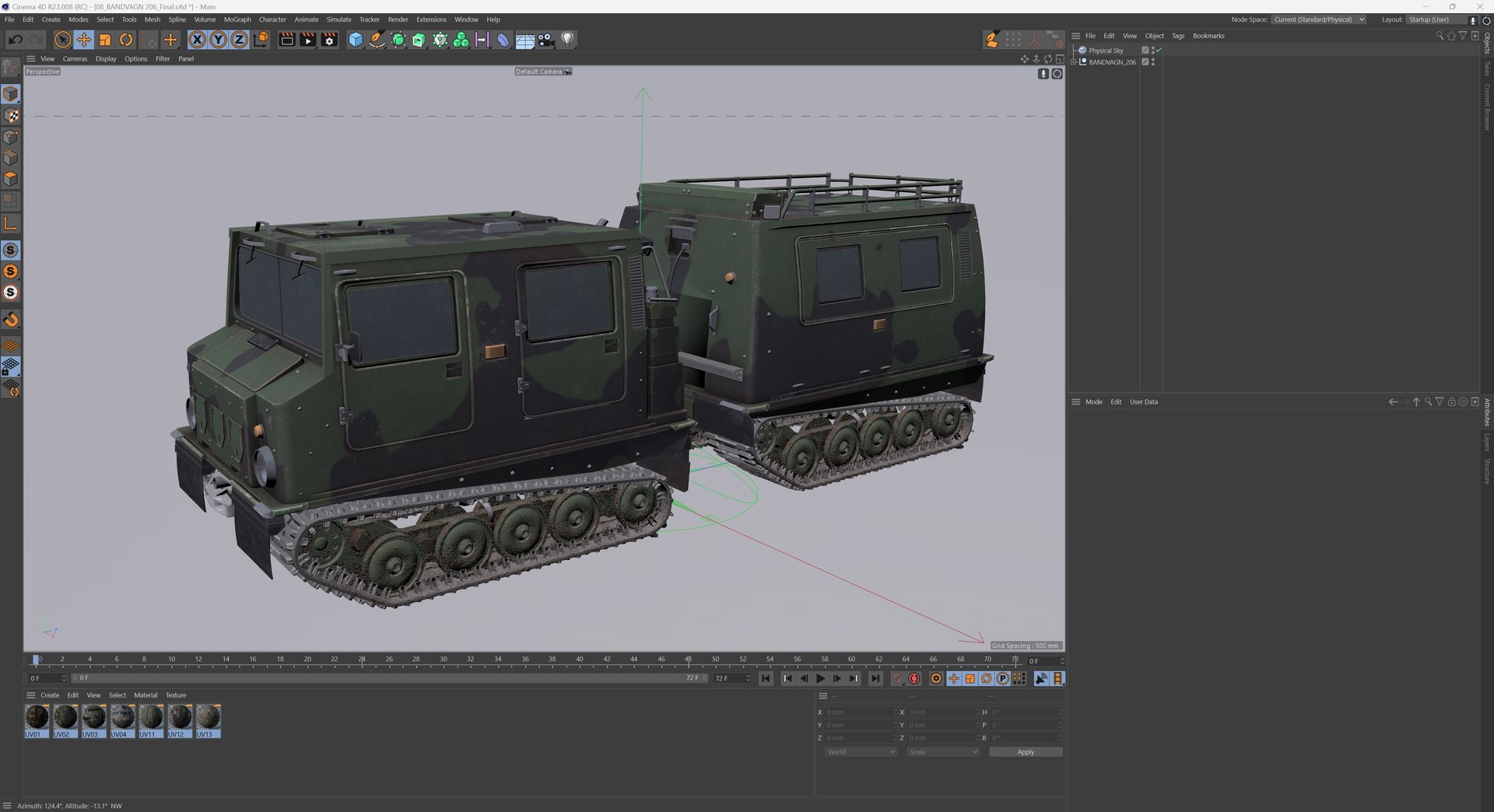This screenshot has height=812, width=1494.
Task: Open the viewport hamburger menu
Action: point(31,58)
